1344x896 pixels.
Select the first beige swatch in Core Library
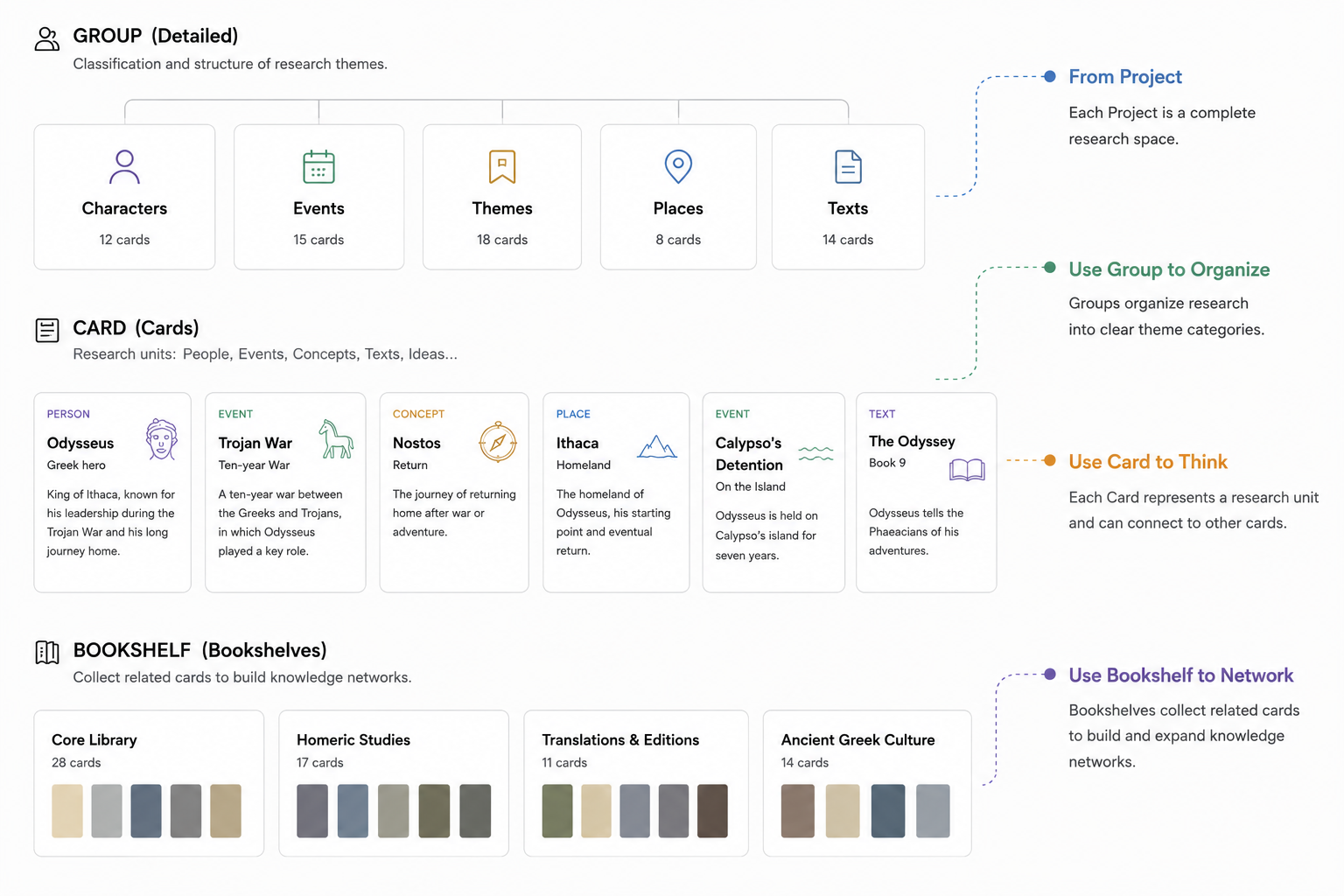pyautogui.click(x=67, y=811)
